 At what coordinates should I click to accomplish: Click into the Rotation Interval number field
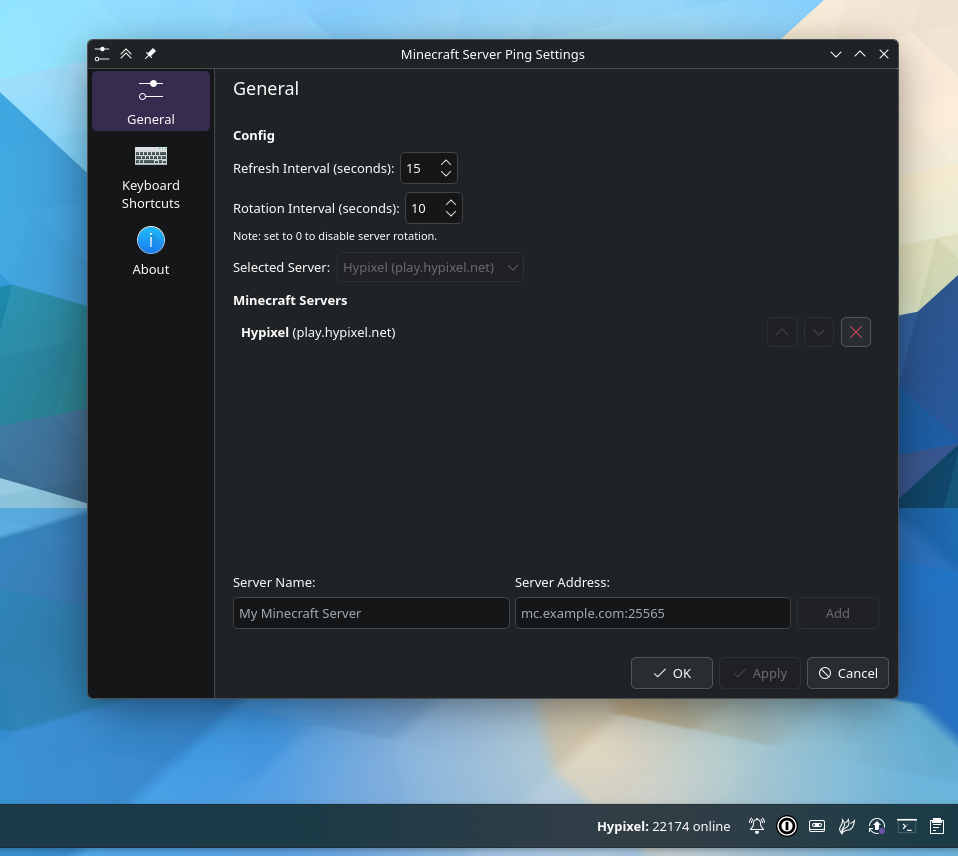pyautogui.click(x=425, y=208)
